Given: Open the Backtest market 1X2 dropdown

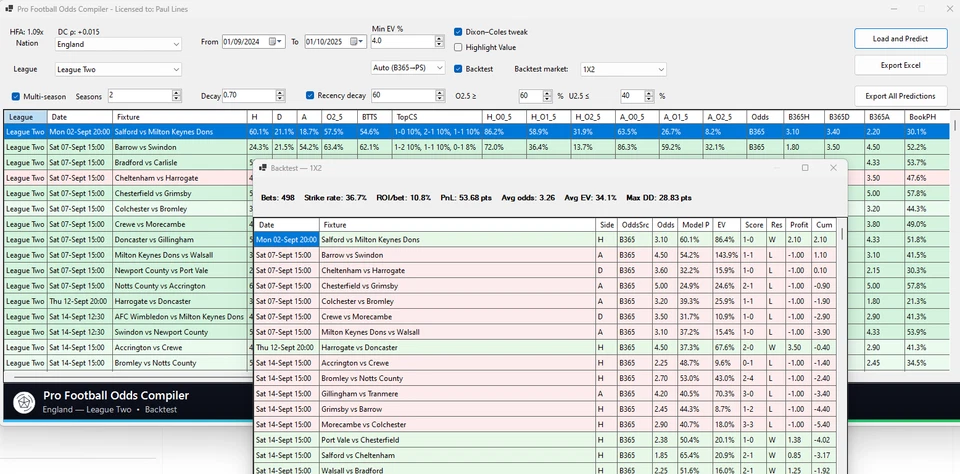Looking at the screenshot, I should tap(623, 70).
